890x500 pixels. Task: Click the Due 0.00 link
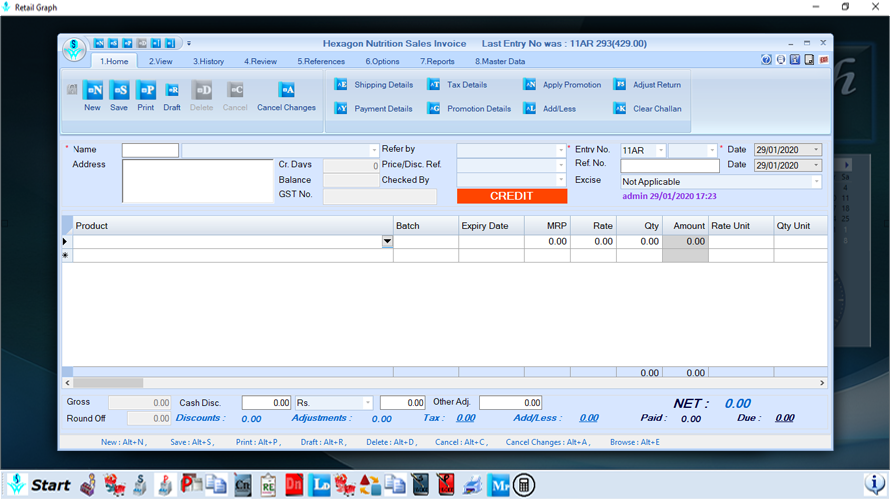click(785, 418)
